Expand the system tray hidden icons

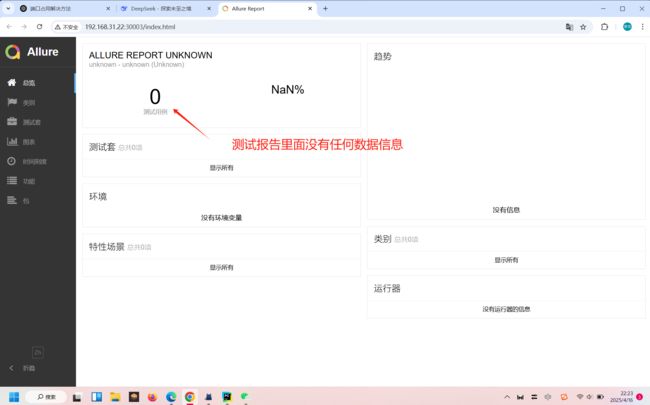(507, 397)
